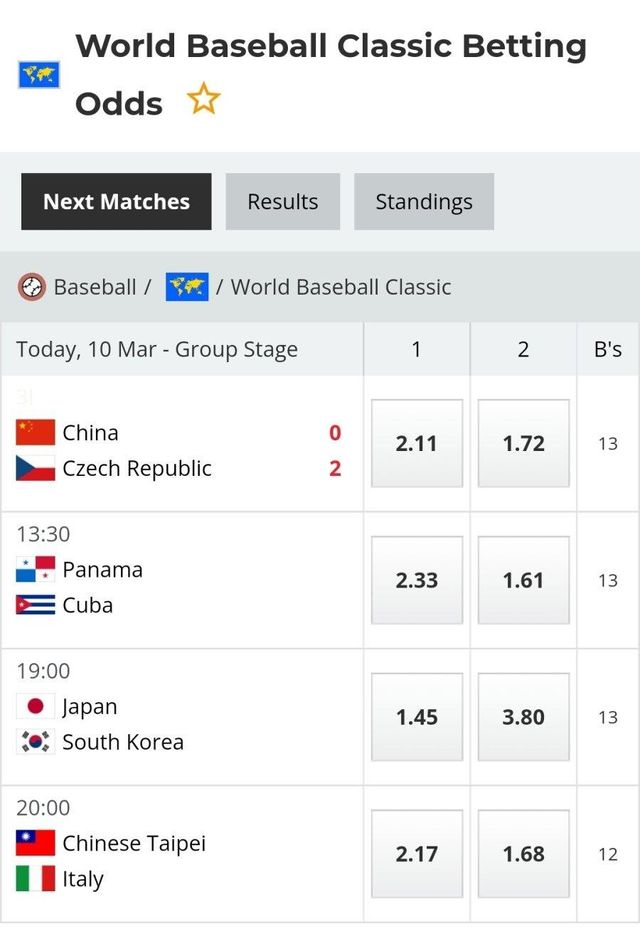
Task: Click the Italy flag icon
Action: click(35, 879)
